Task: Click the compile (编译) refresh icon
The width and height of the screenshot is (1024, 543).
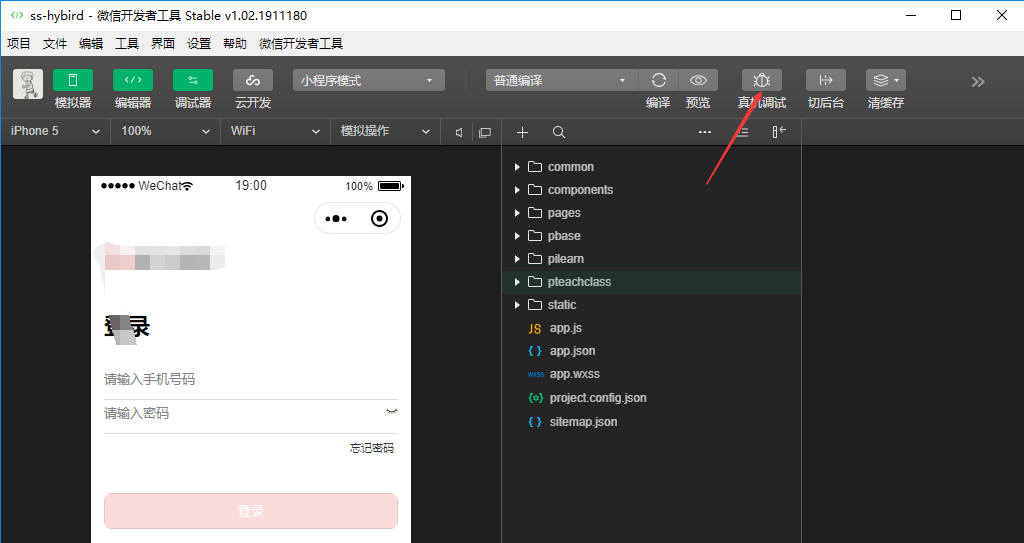Action: click(x=658, y=81)
